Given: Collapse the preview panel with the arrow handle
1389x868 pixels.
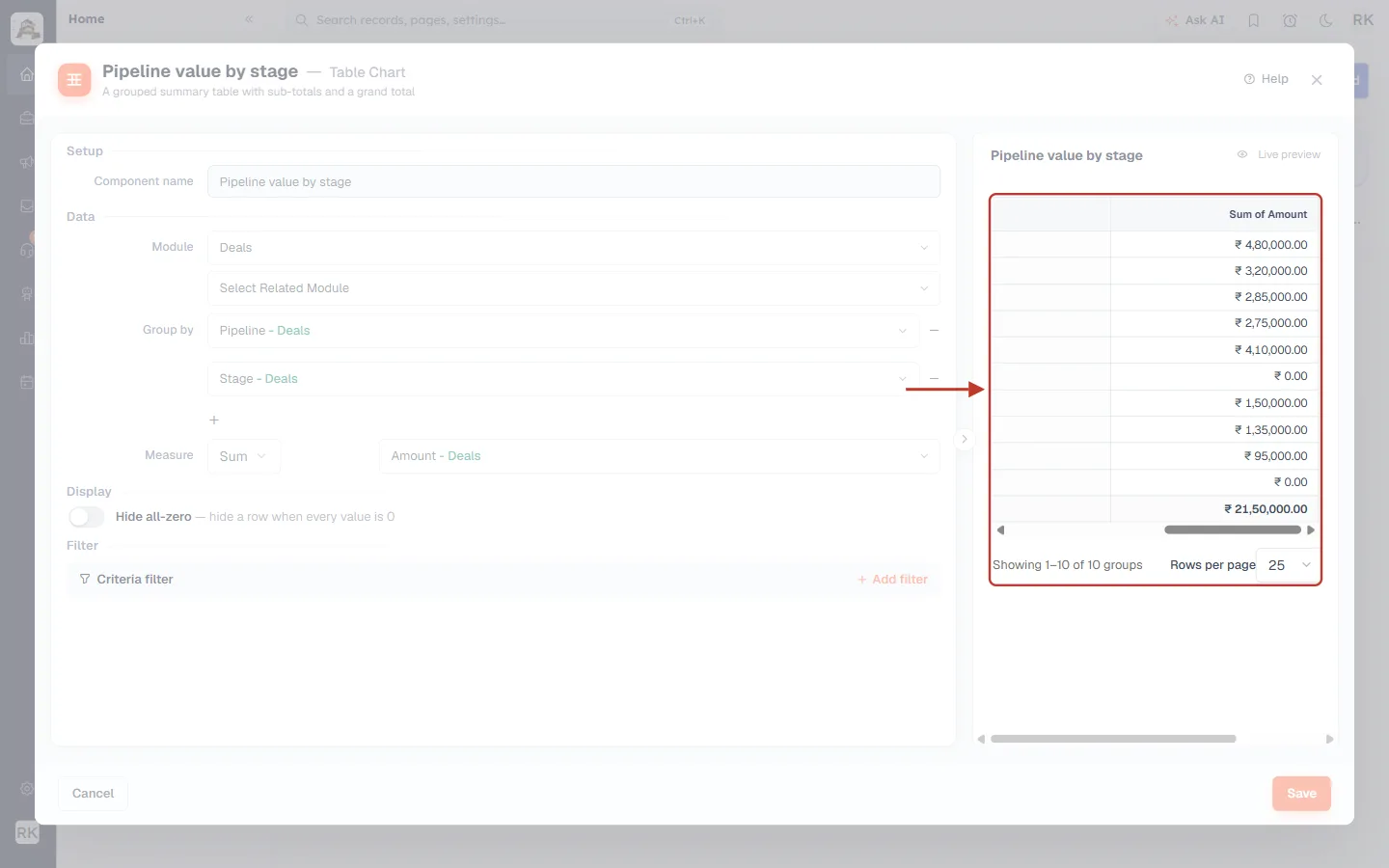Looking at the screenshot, I should 964,439.
